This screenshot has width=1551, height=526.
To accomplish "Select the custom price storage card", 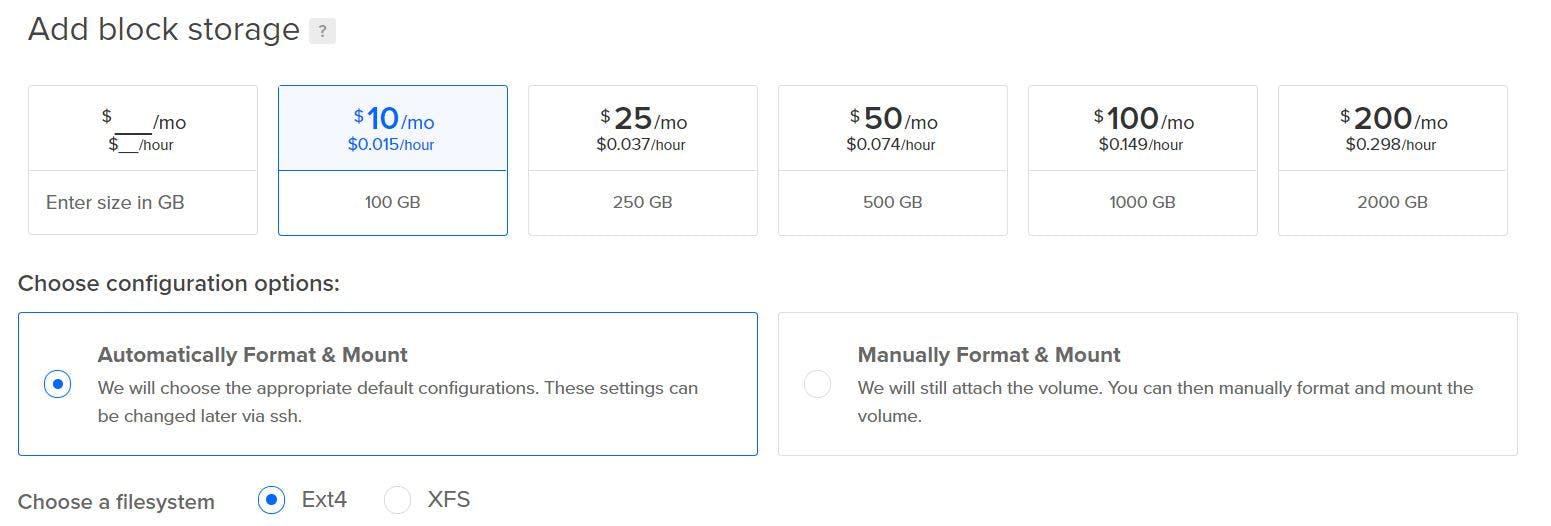I will point(143,160).
